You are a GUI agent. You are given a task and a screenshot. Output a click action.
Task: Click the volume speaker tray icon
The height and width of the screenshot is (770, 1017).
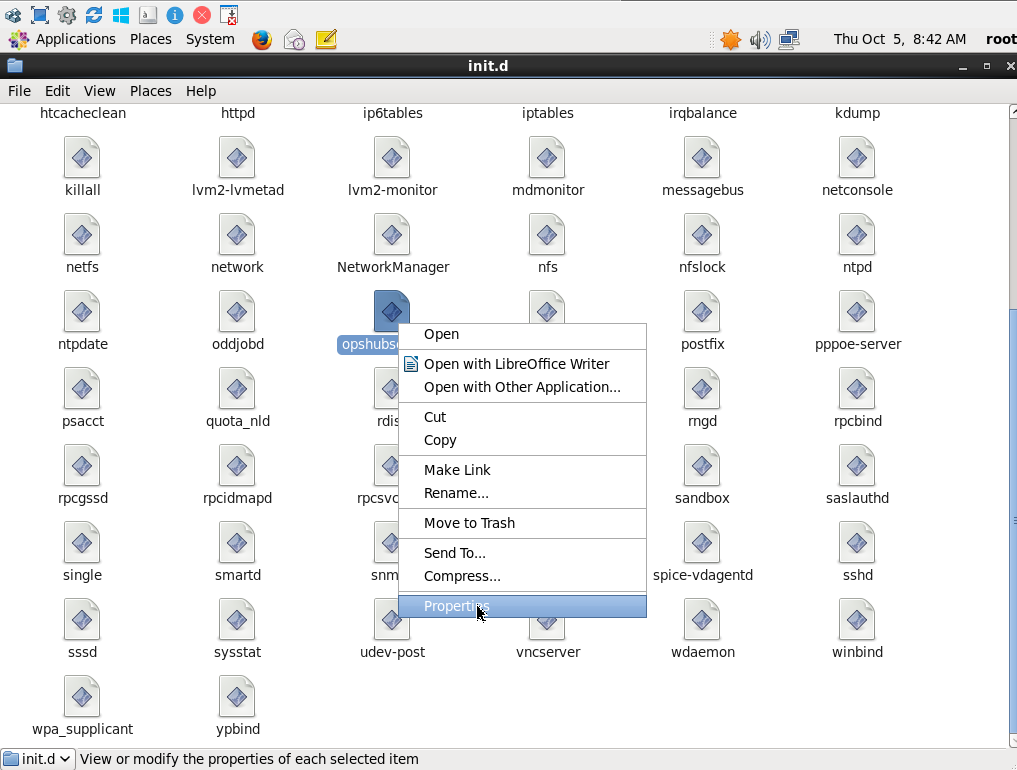click(x=760, y=40)
